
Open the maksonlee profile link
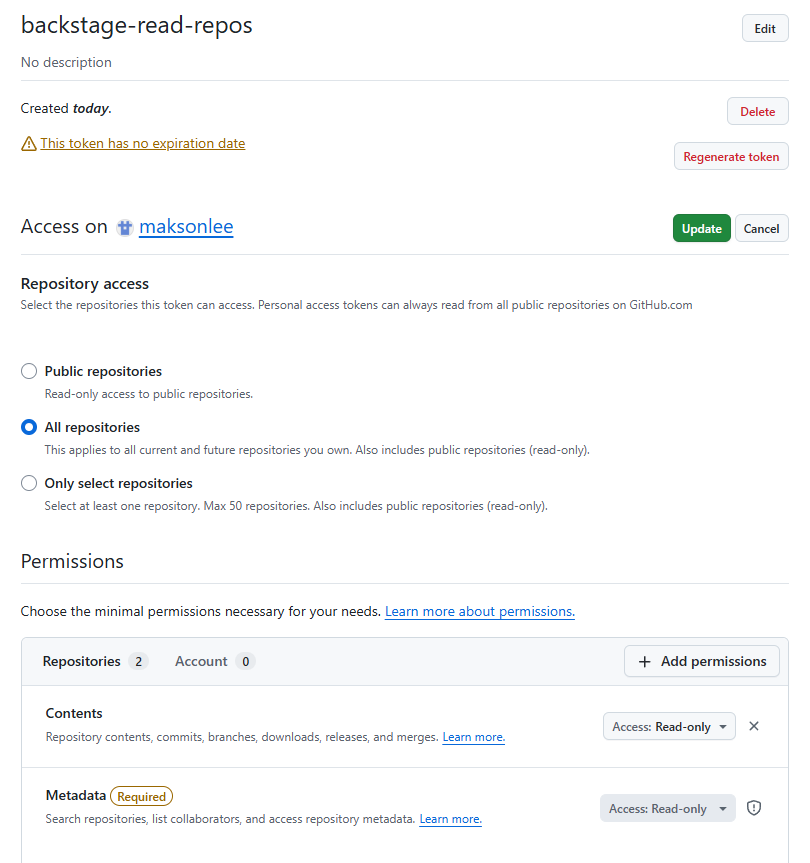point(186,227)
